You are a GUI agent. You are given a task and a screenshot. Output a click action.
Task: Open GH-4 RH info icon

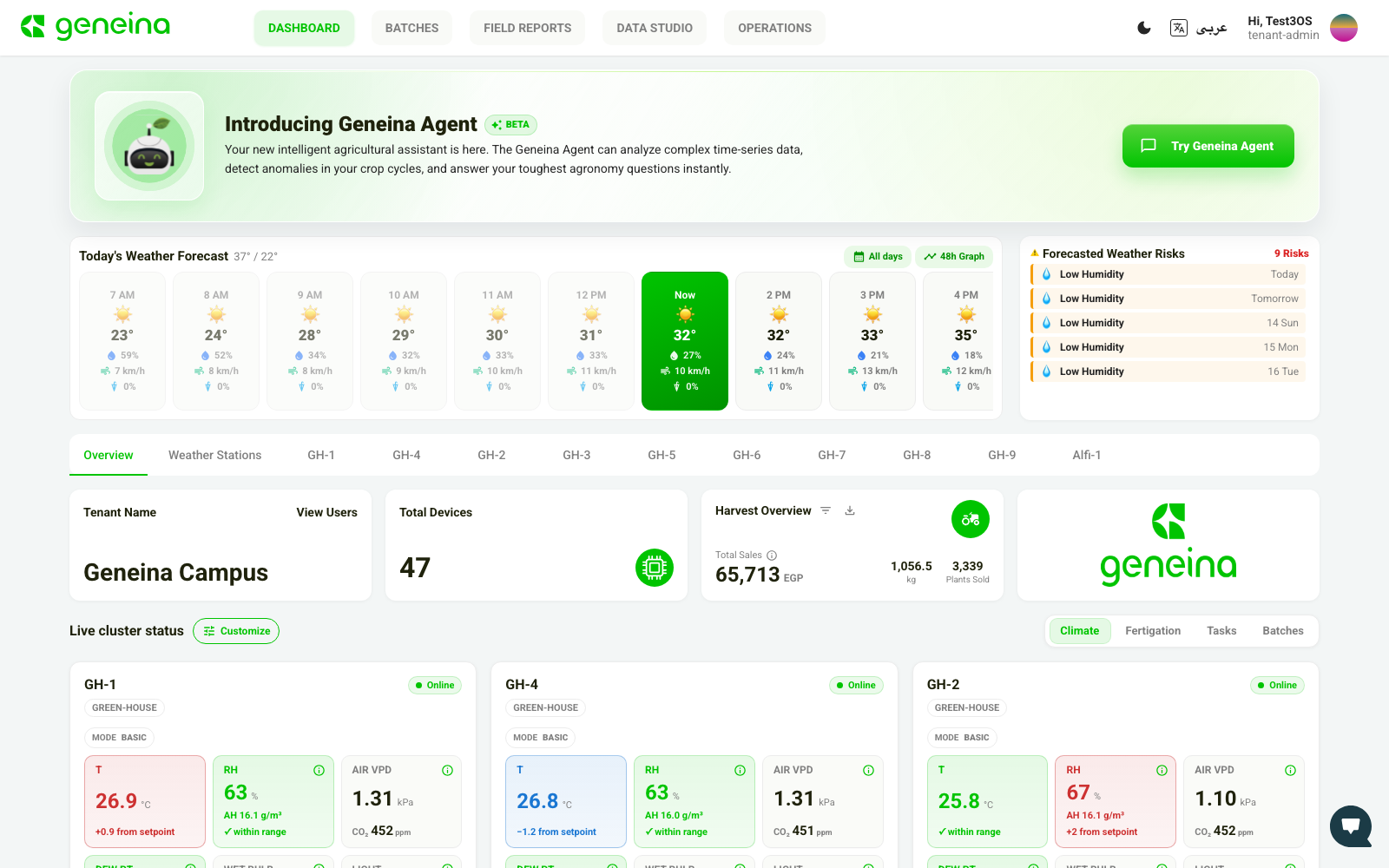pyautogui.click(x=740, y=770)
